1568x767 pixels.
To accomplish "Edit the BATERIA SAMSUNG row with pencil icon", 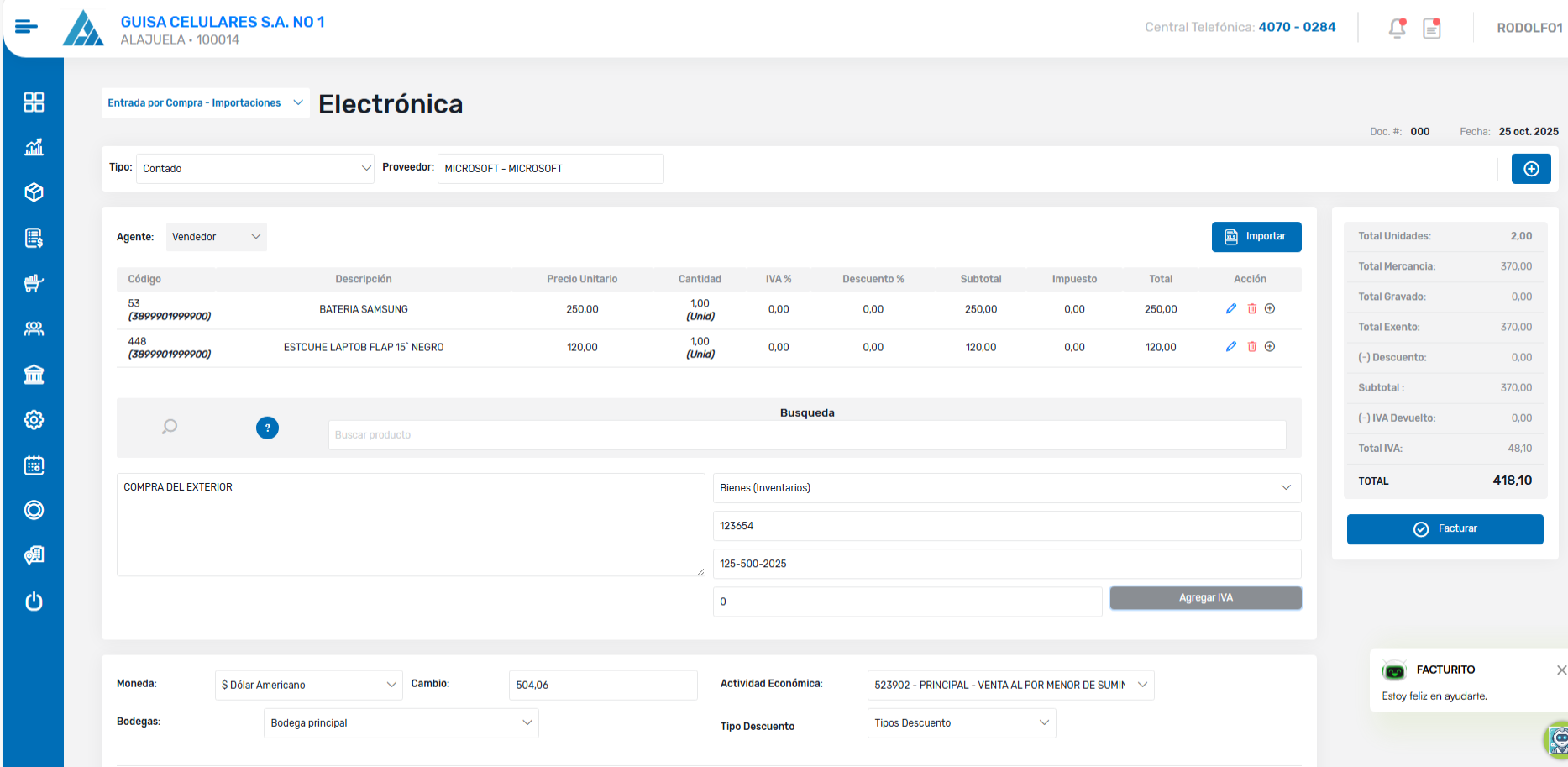I will point(1231,309).
